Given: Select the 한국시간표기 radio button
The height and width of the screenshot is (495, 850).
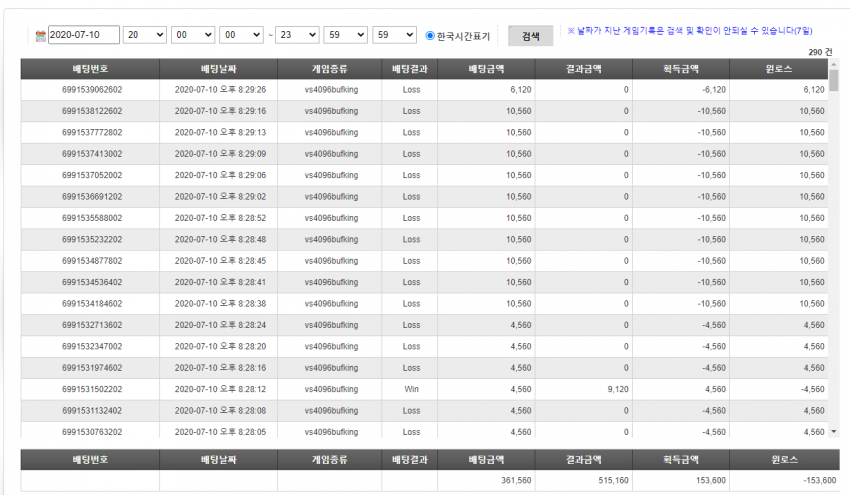Looking at the screenshot, I should [430, 36].
